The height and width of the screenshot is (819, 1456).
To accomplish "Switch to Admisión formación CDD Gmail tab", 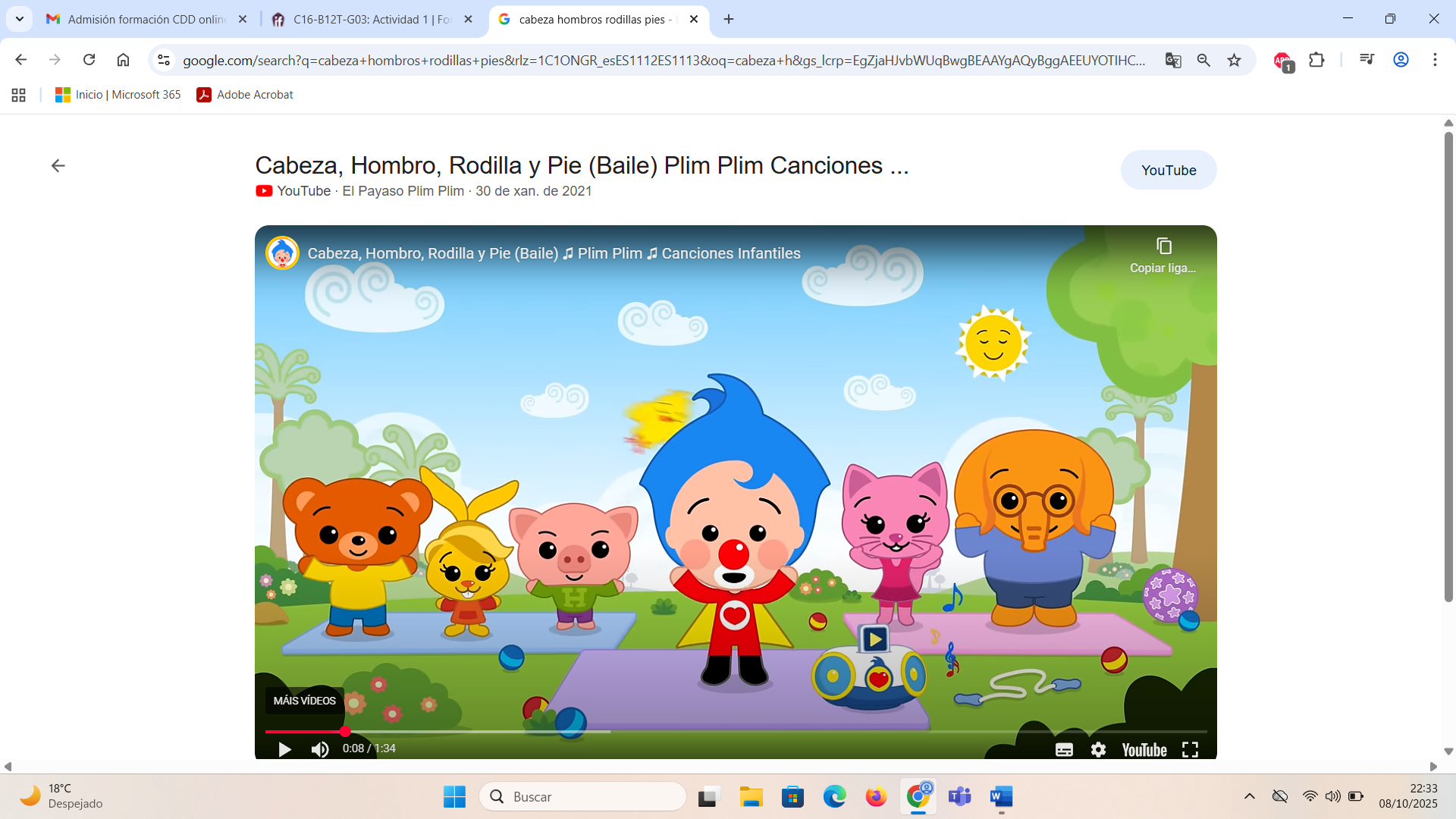I will pyautogui.click(x=144, y=19).
